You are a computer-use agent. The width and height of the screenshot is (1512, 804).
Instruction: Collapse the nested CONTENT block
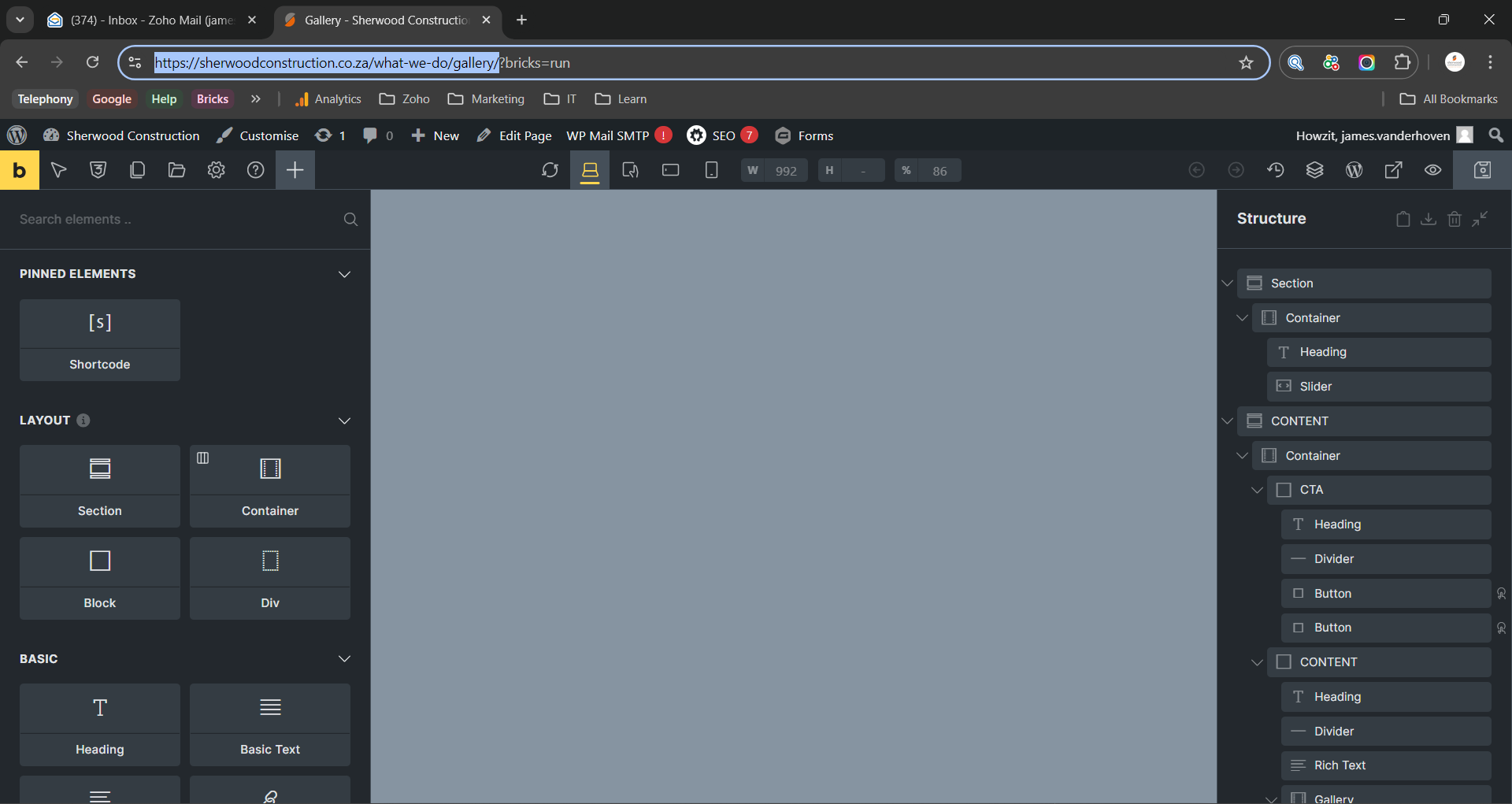pyautogui.click(x=1257, y=662)
